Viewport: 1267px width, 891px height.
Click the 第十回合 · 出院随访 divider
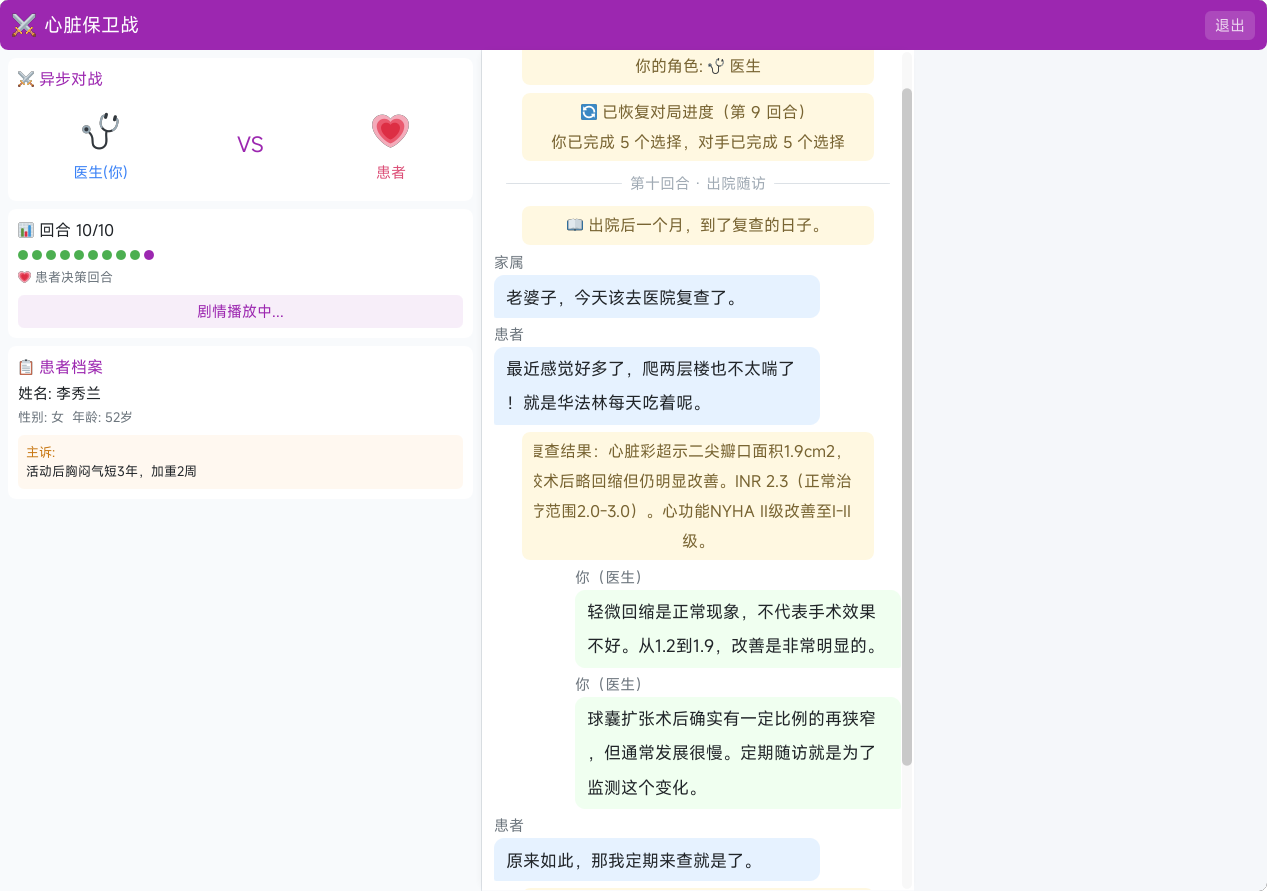tap(698, 184)
